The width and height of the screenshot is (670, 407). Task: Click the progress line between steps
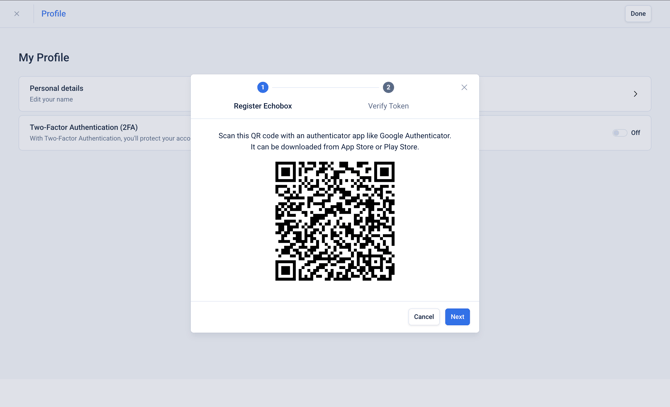pos(326,88)
